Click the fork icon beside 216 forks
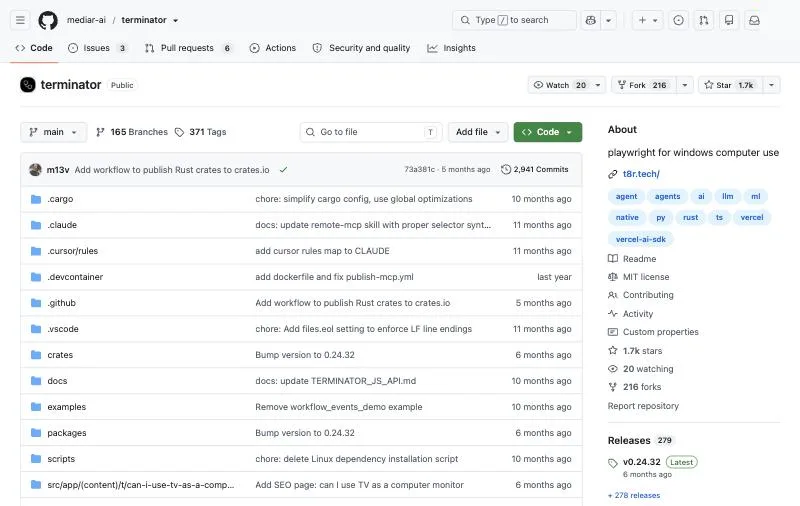 coord(613,387)
